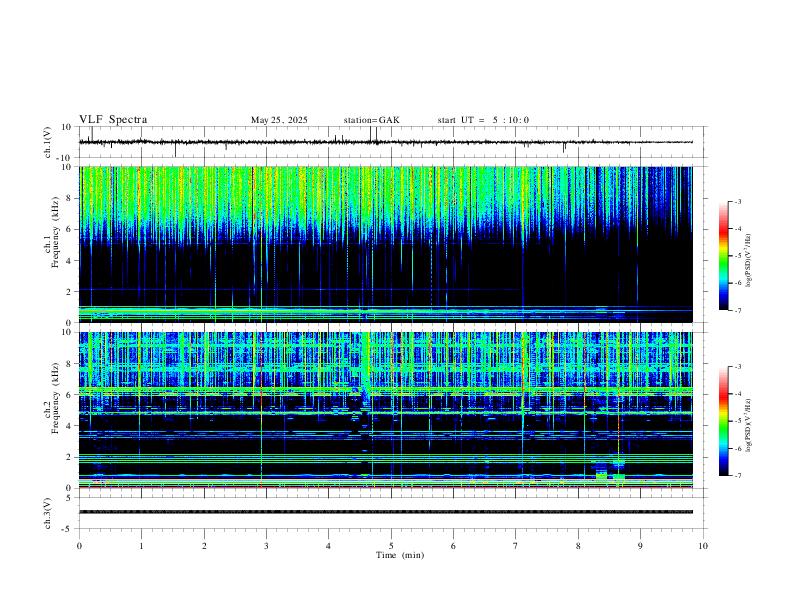Click the ch.1 voltage waveform trace
Image resolution: width=792 pixels, height=612 pixels.
[386, 142]
